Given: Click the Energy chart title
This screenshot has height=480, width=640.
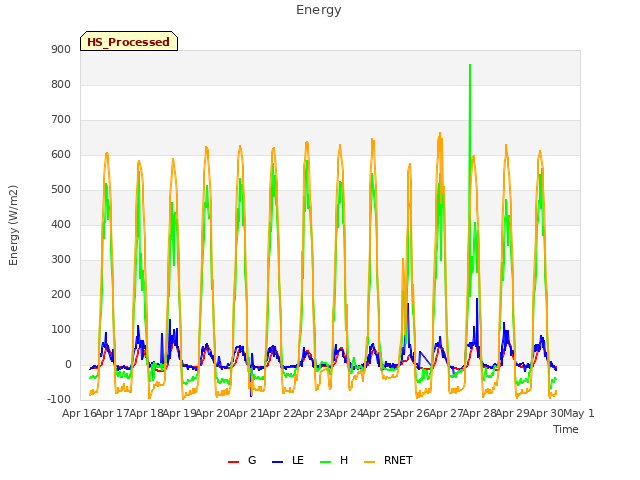Looking at the screenshot, I should (x=319, y=10).
